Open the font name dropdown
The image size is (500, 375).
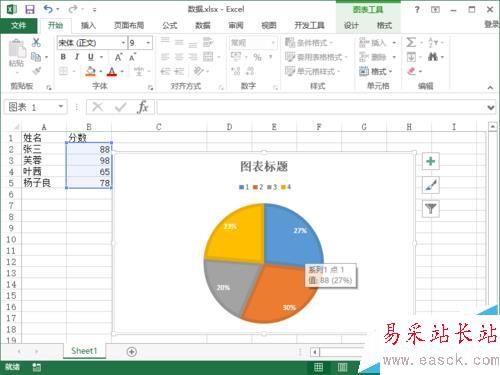point(123,43)
